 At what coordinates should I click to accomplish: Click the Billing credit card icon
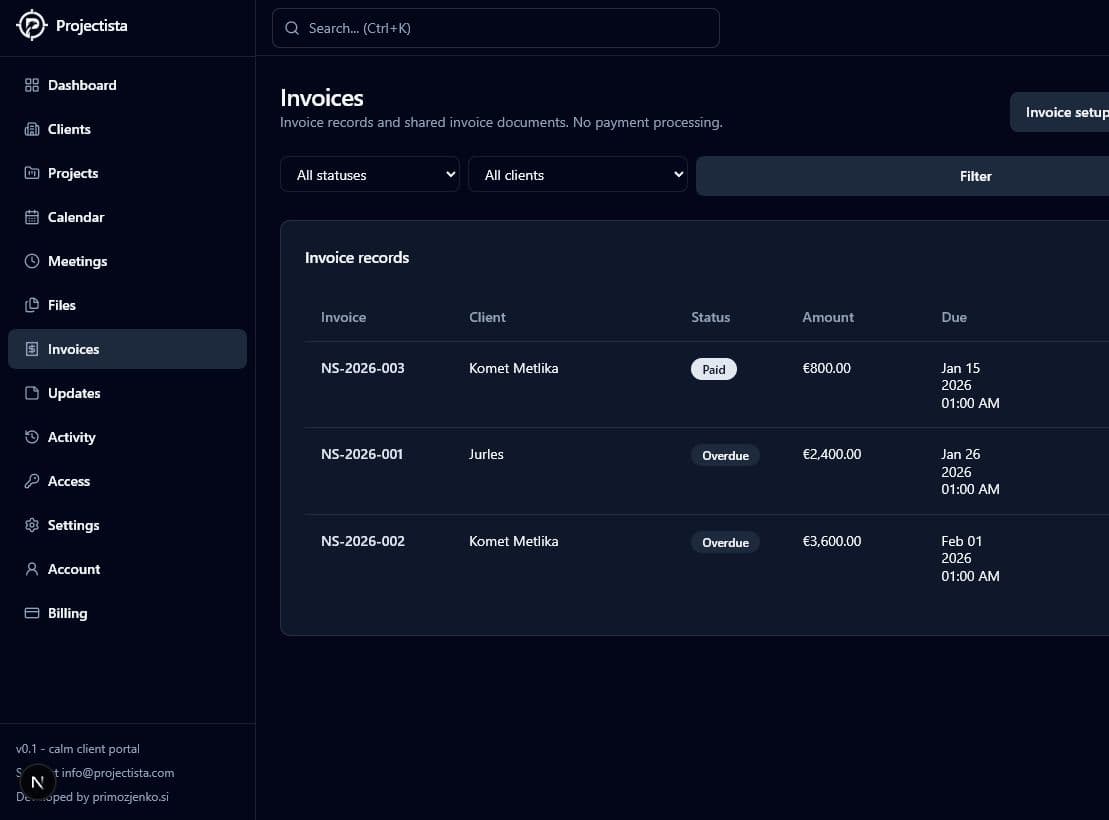pos(32,613)
